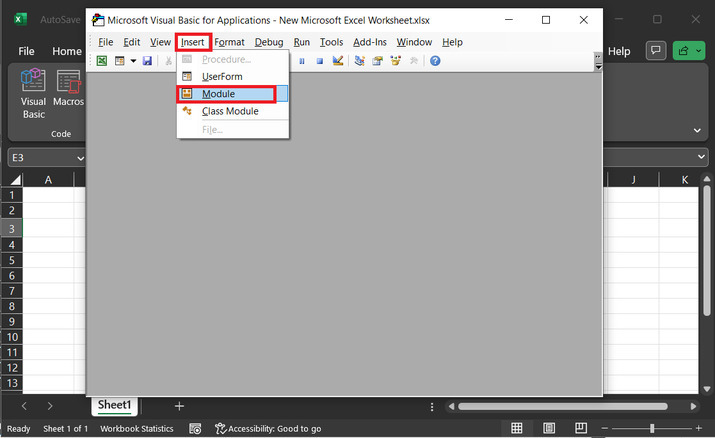Open the Help menu in VBA editor

pos(452,42)
